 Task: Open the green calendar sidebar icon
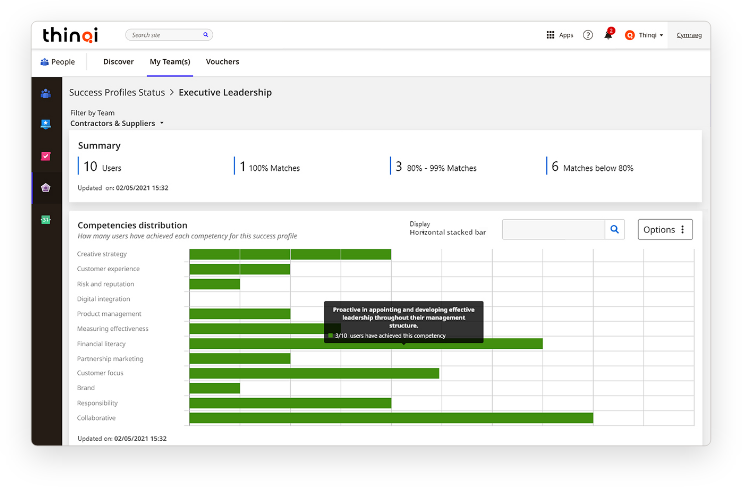click(46, 219)
